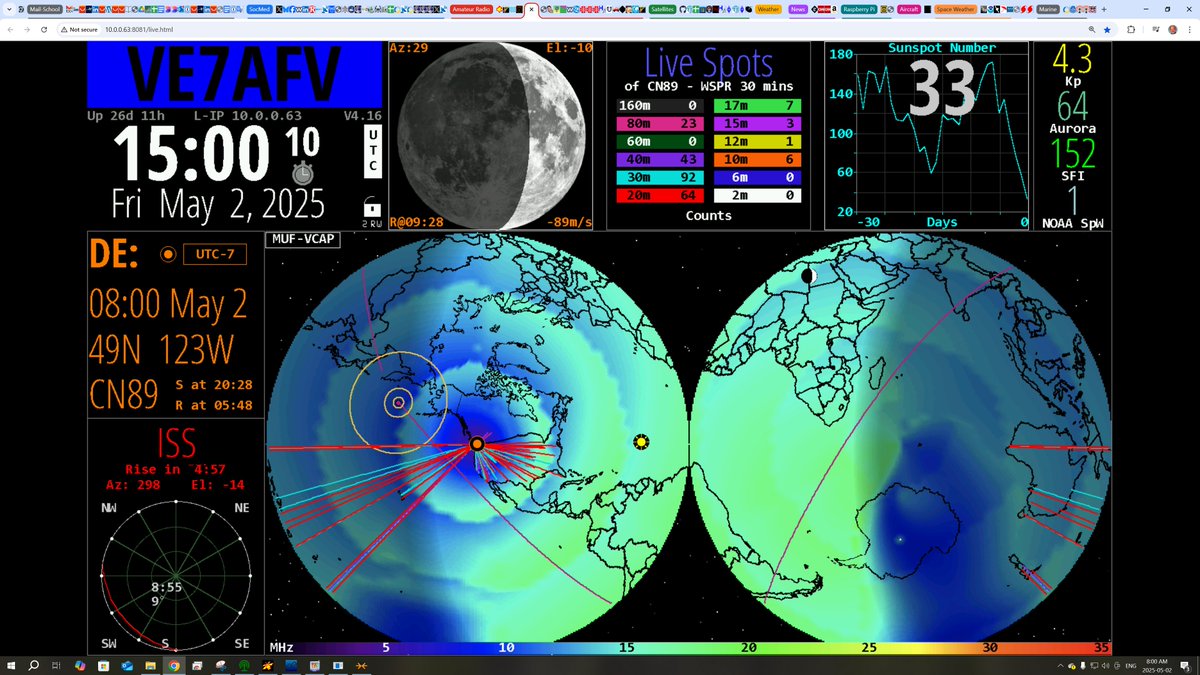
Task: Click the CN89 grid locator text
Action: coord(124,394)
